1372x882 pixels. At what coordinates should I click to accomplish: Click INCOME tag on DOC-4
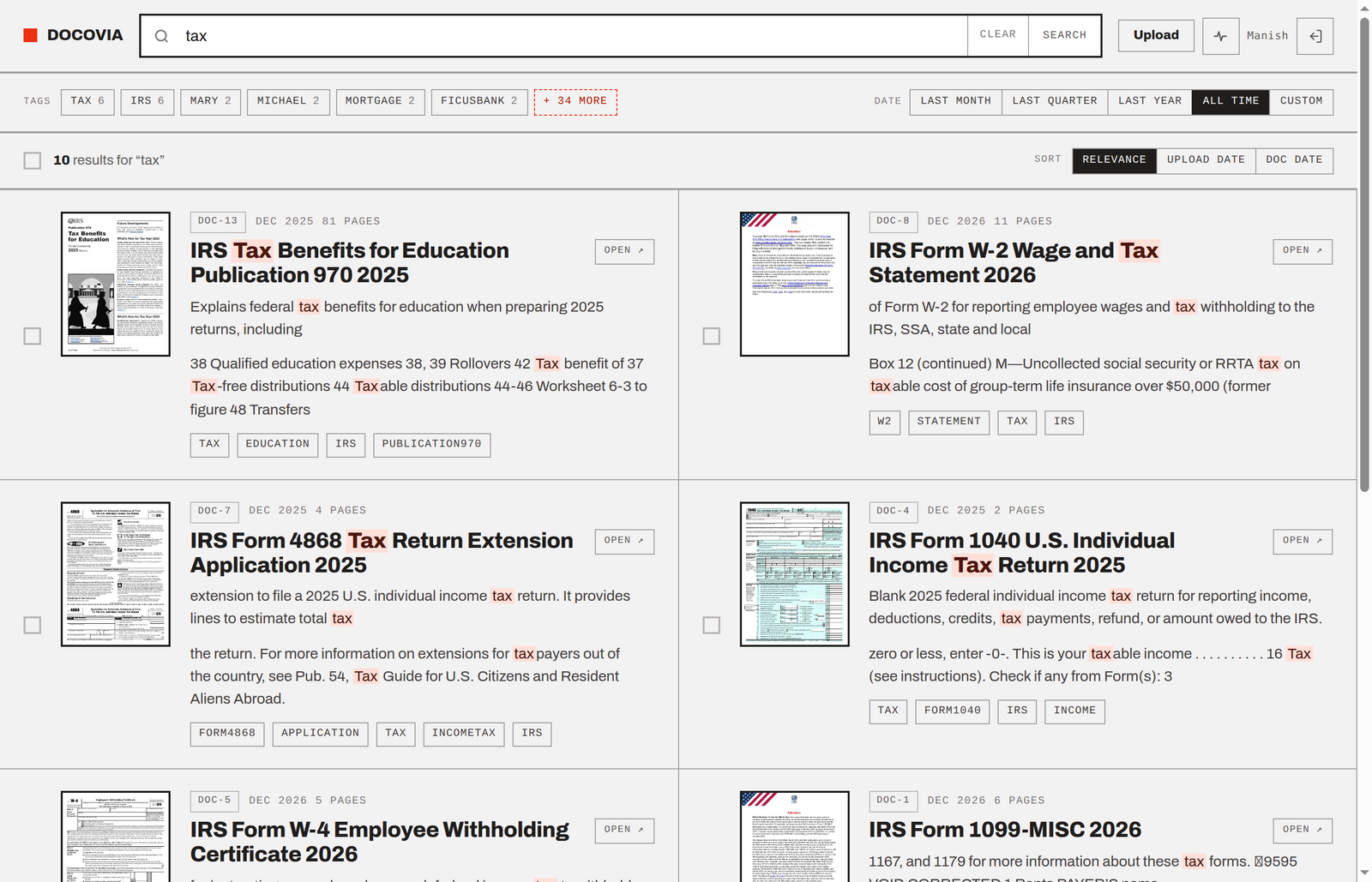click(1074, 711)
